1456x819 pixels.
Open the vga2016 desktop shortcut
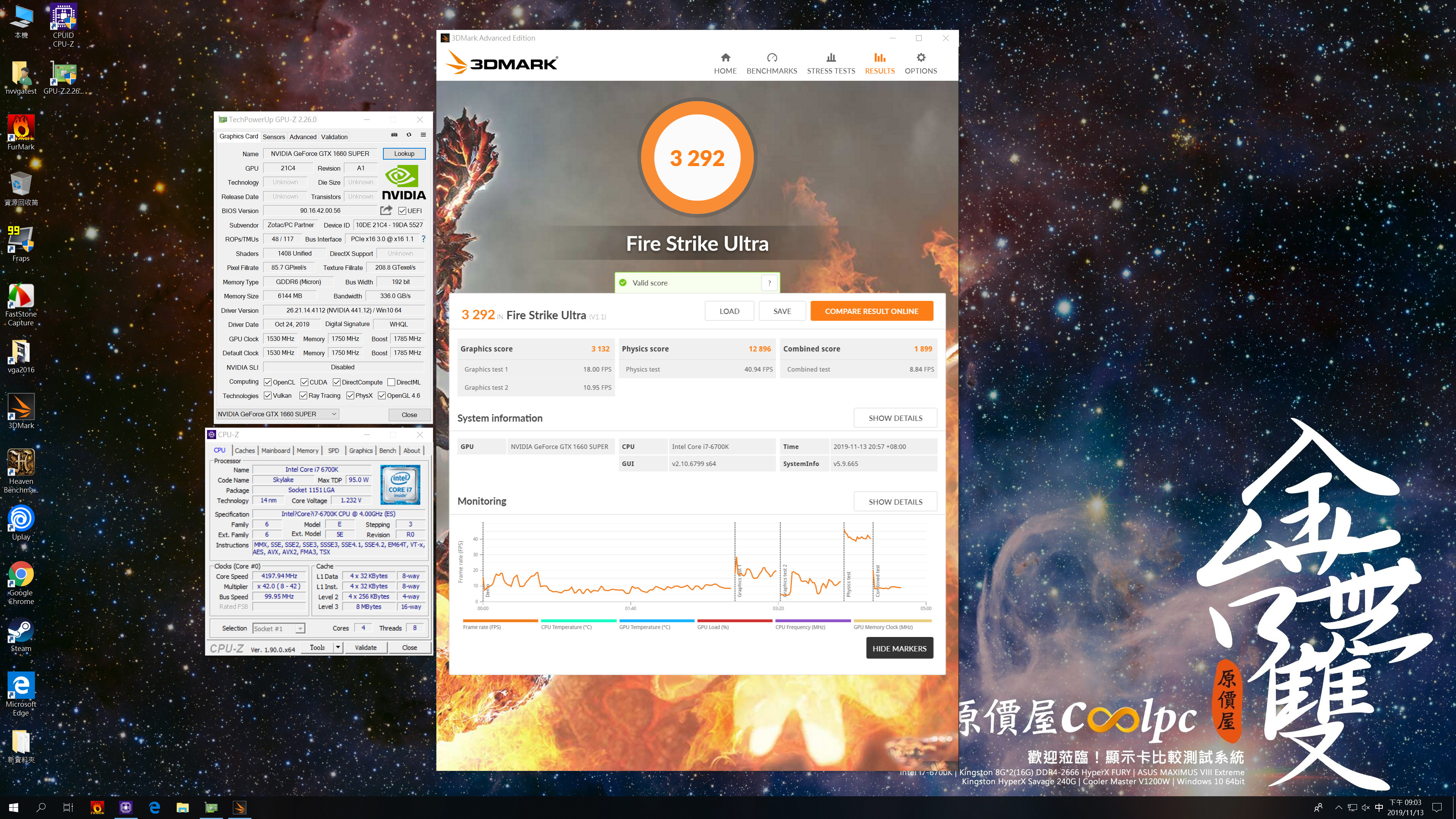21,356
